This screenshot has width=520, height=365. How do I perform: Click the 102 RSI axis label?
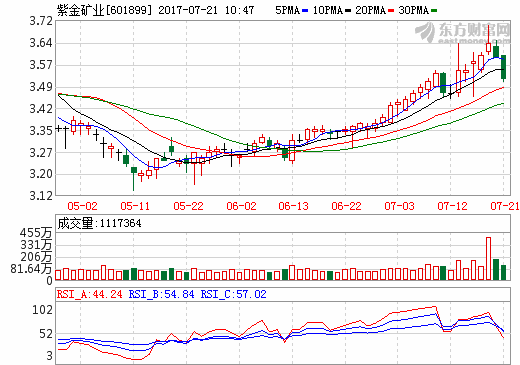click(42, 310)
